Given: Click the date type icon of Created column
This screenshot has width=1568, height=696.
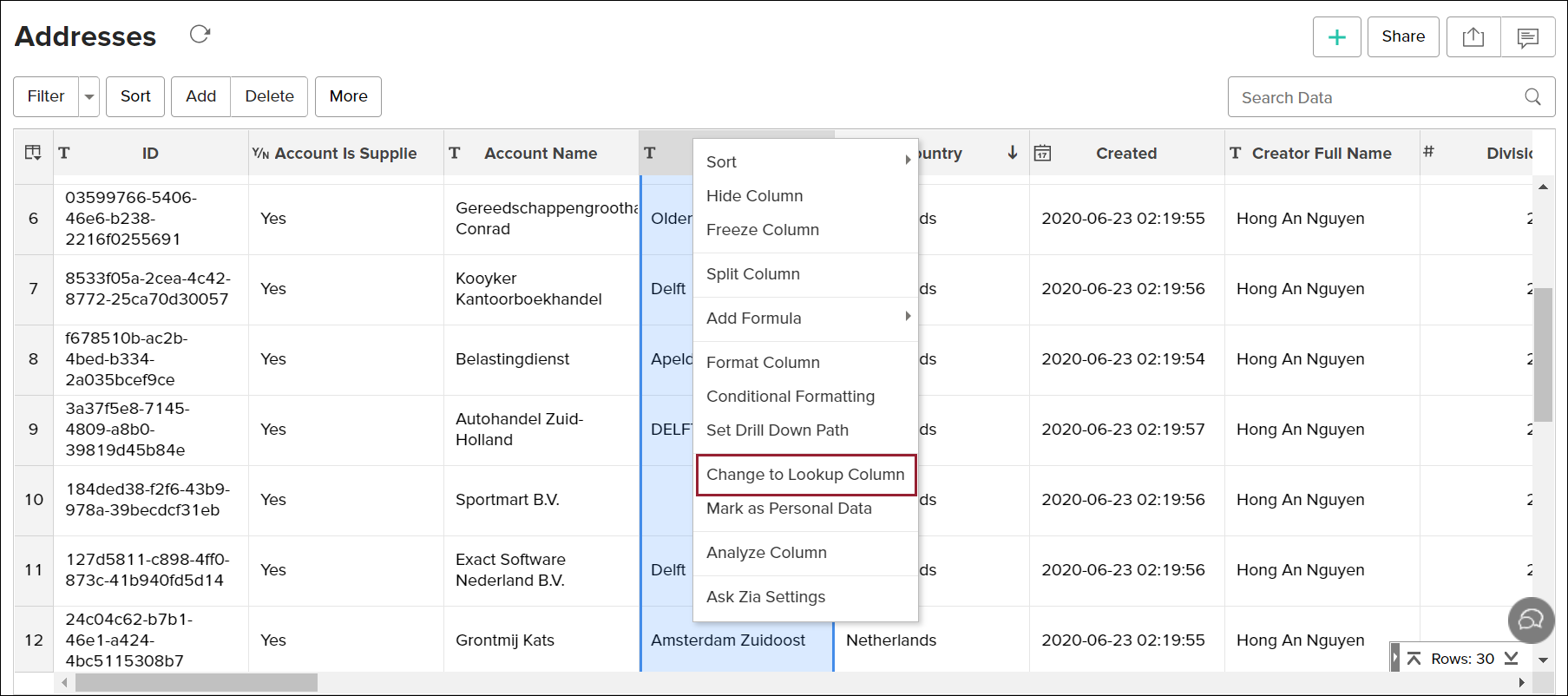Looking at the screenshot, I should (1042, 154).
